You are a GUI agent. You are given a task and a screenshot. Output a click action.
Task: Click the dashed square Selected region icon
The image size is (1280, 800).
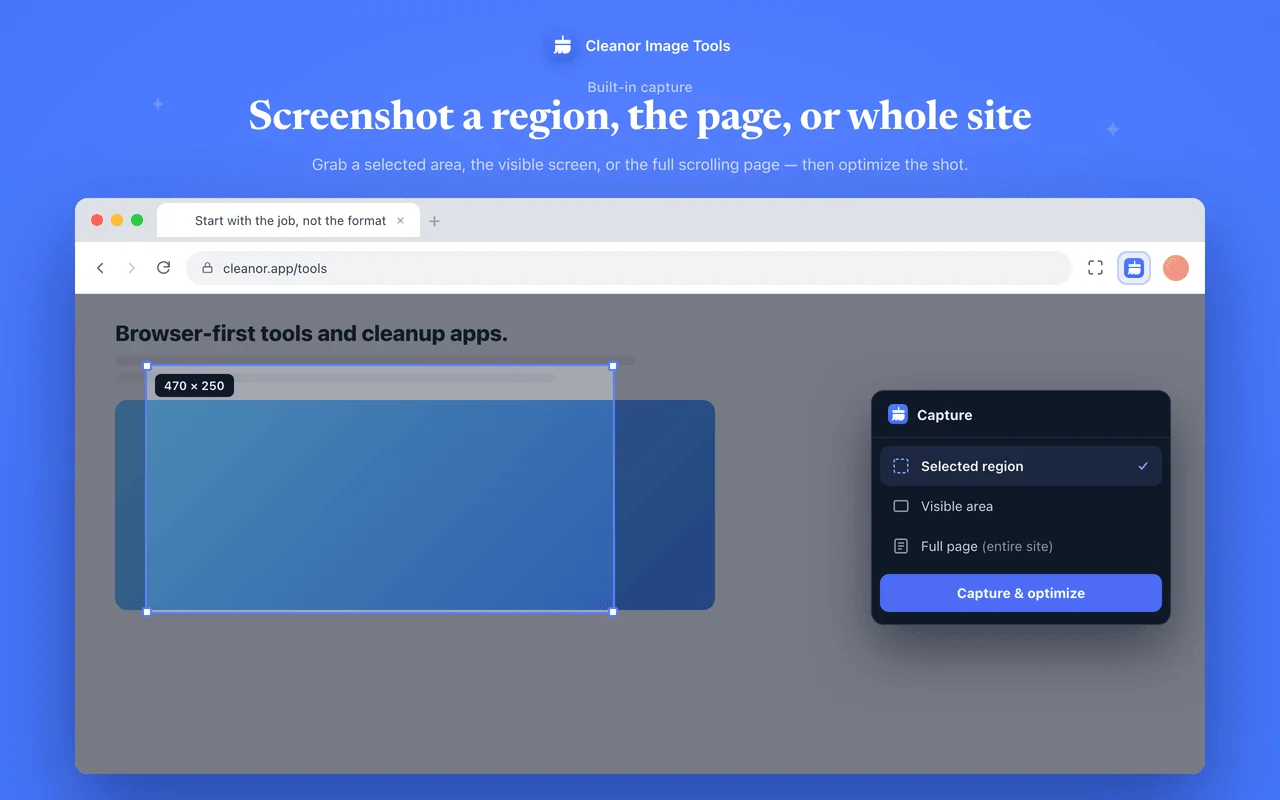[x=901, y=466]
